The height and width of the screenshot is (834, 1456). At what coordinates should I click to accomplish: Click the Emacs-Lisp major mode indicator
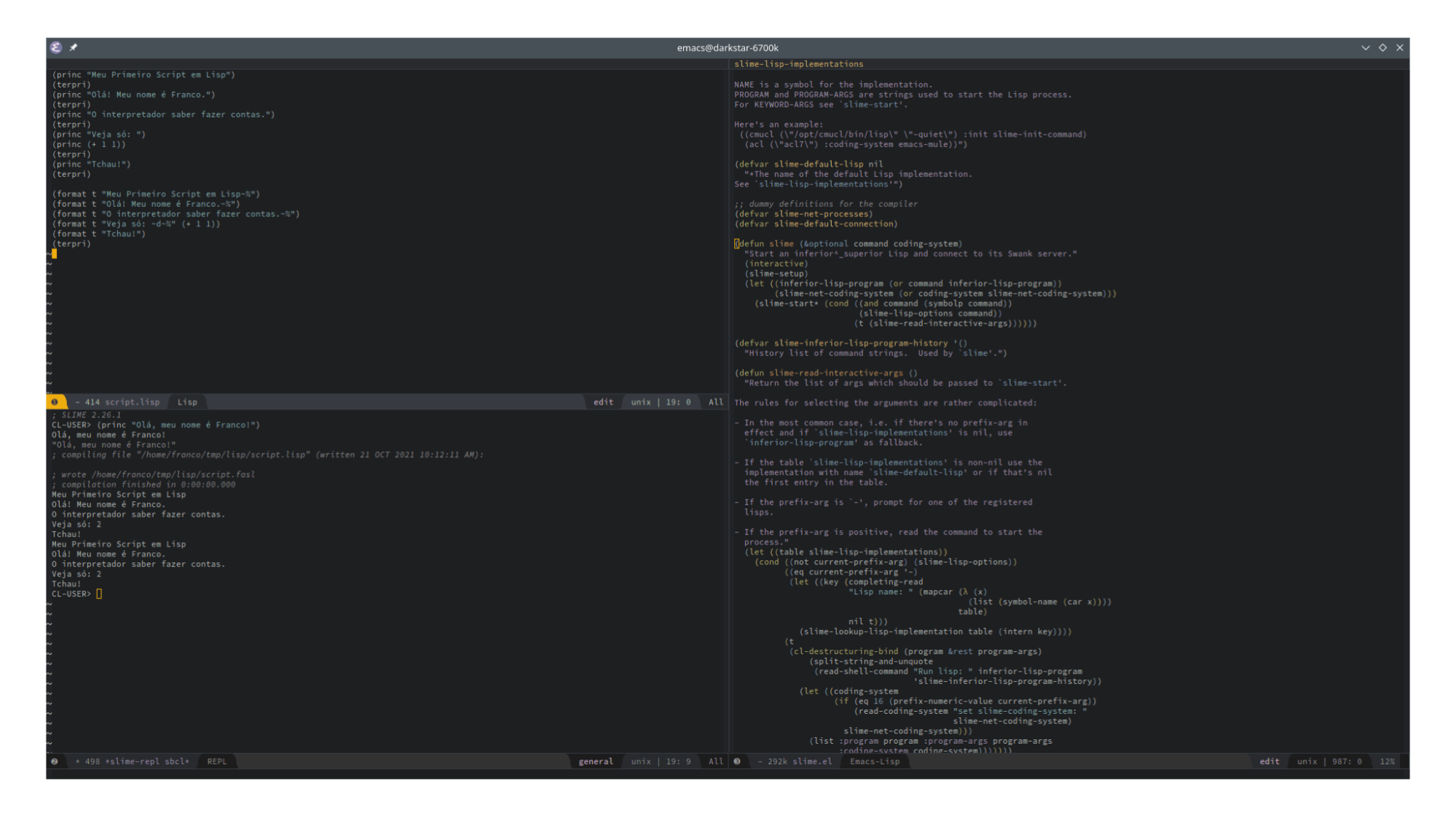coord(875,762)
